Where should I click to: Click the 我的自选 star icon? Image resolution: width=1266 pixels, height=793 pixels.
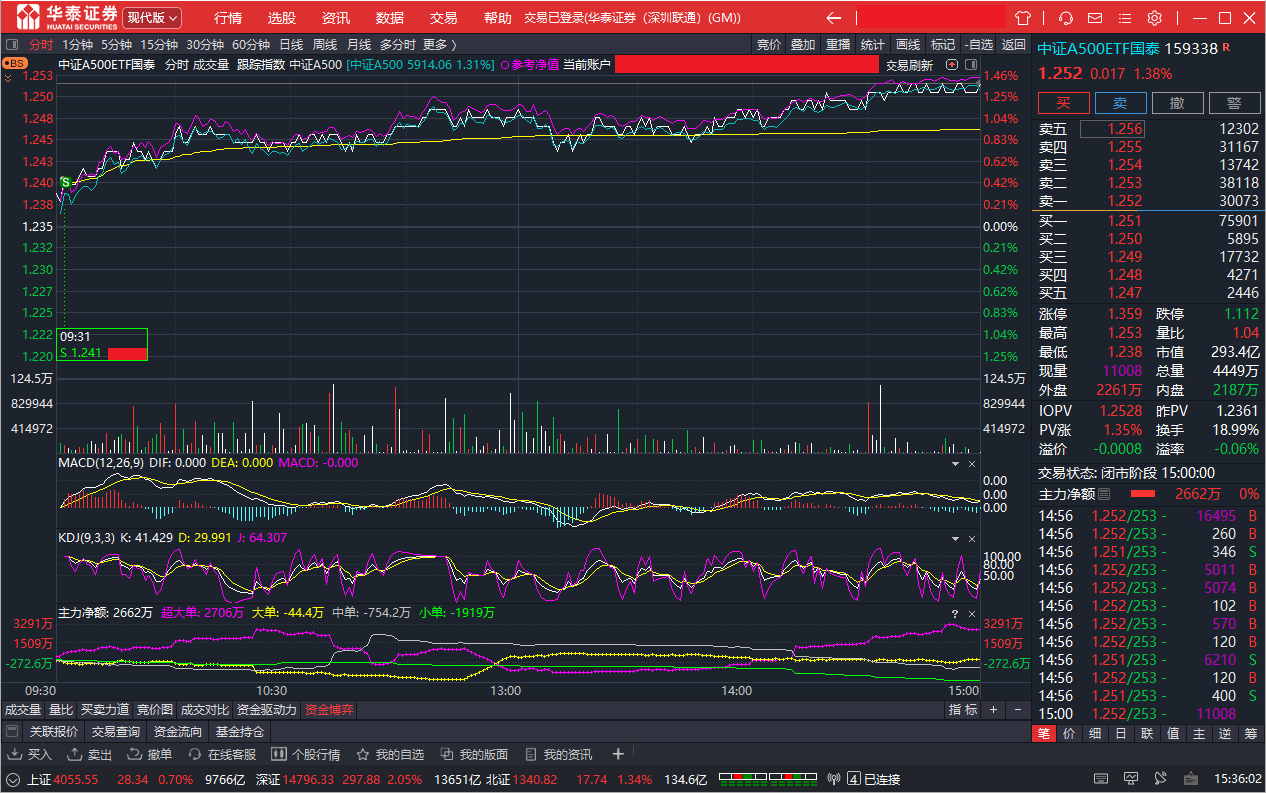click(363, 755)
